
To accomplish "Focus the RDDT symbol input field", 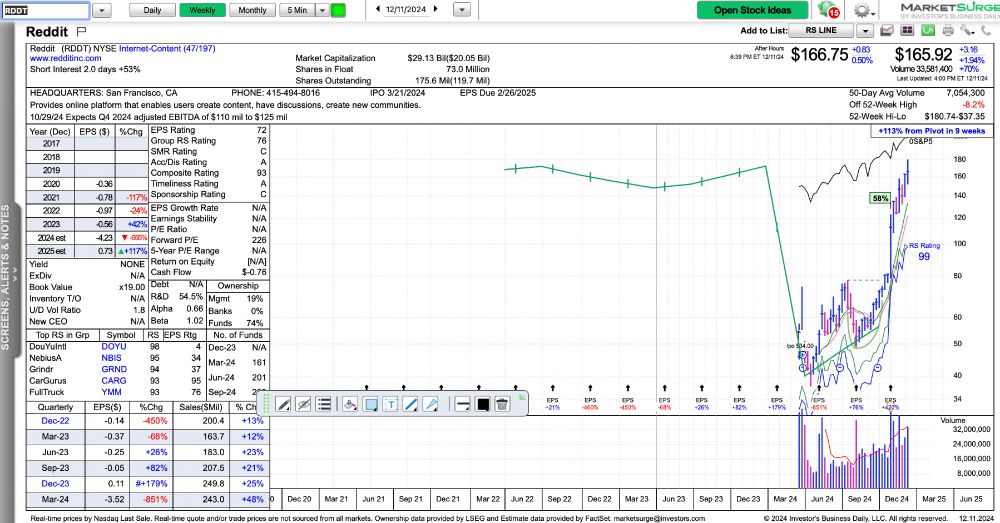I will (45, 10).
